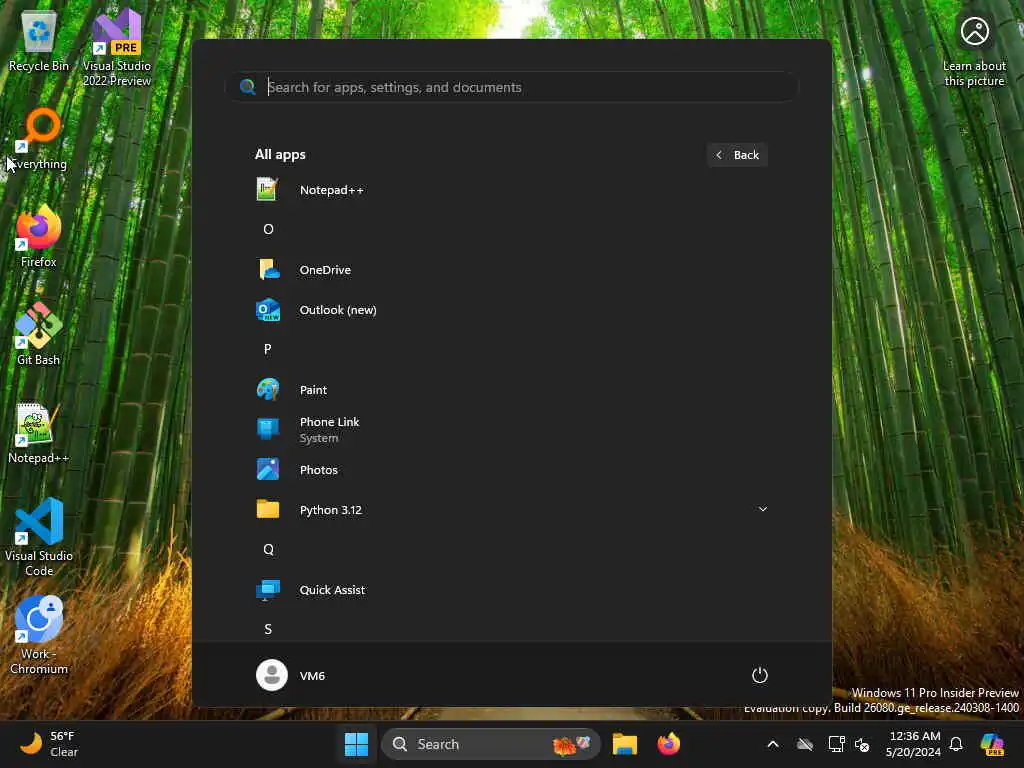Jump using letter header P
This screenshot has width=1024, height=768.
tap(268, 349)
